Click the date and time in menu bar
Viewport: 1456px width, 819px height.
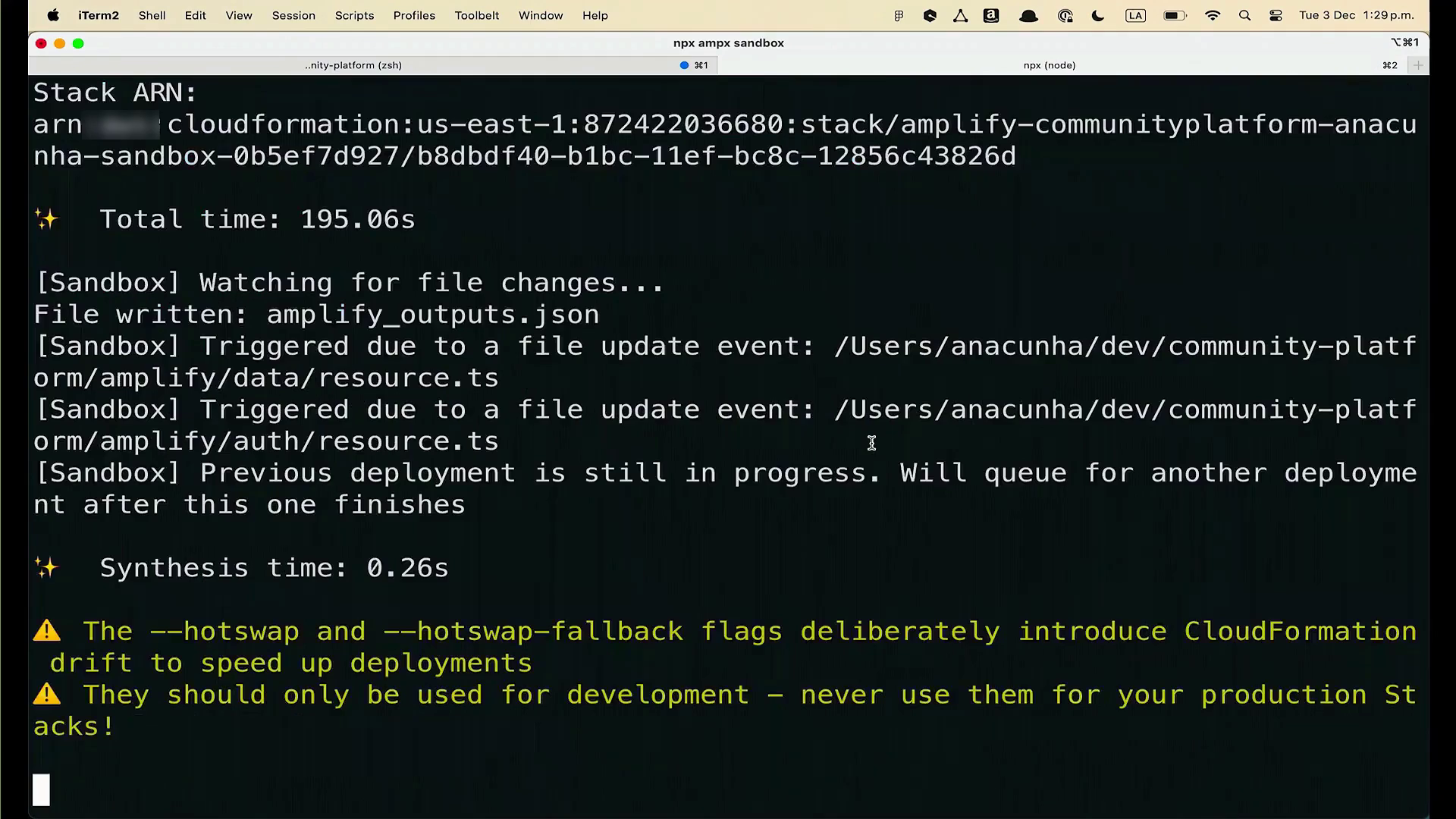pos(1357,15)
